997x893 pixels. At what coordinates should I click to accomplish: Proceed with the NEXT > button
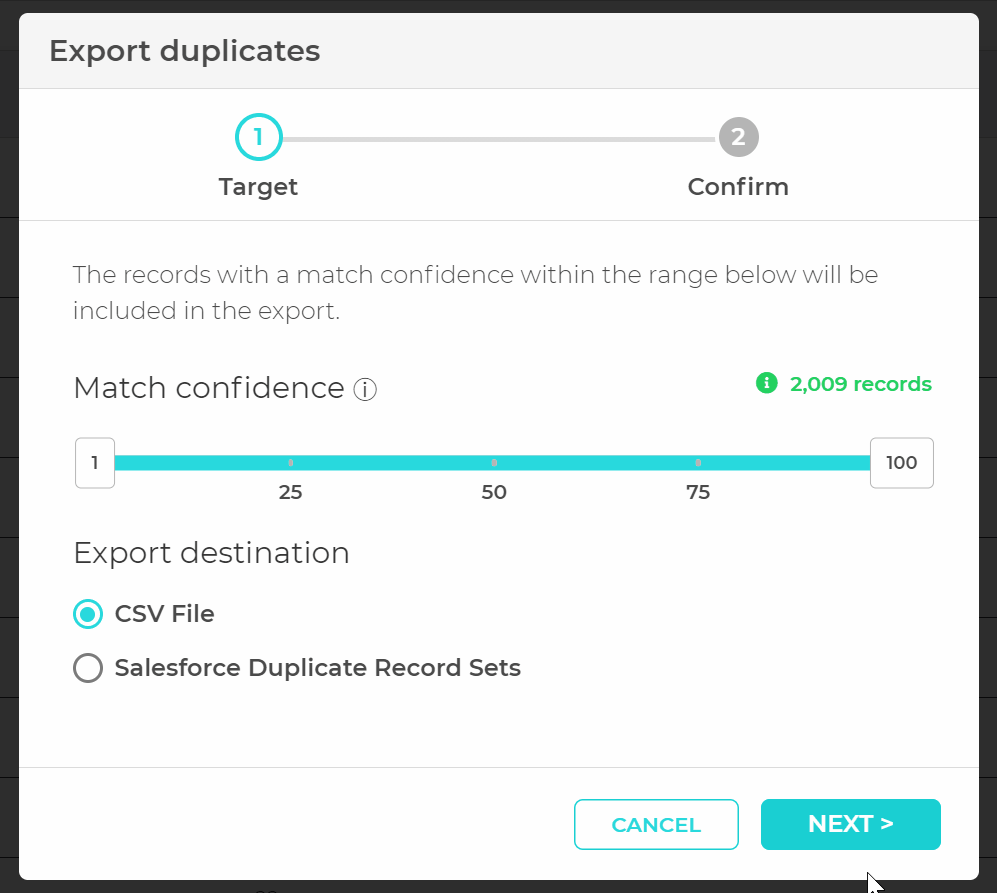pyautogui.click(x=850, y=824)
